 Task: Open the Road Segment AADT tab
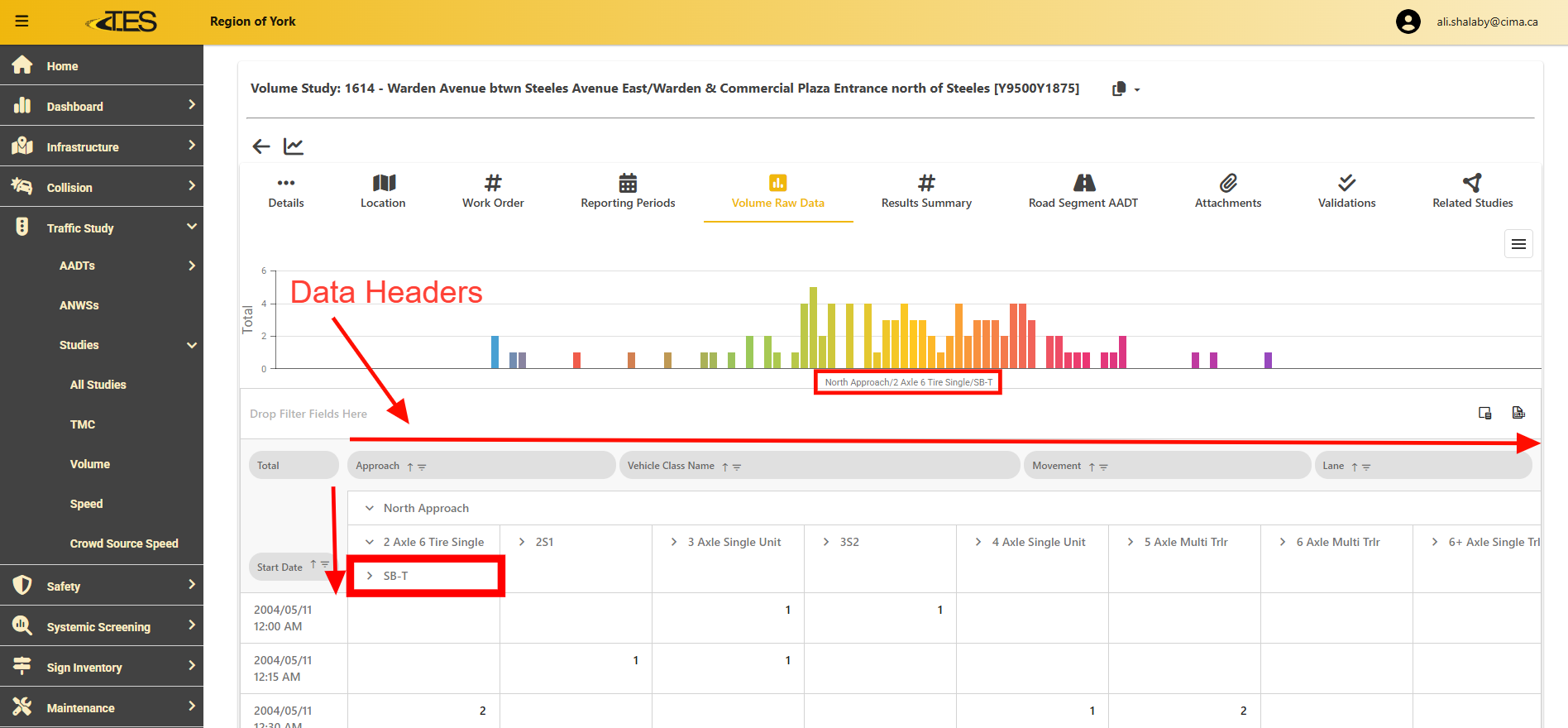(x=1083, y=192)
